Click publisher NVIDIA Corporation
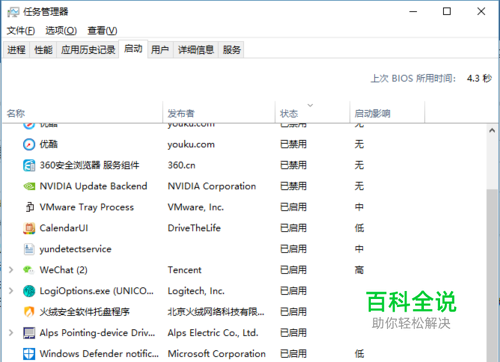Screen dimensions: 500x362 [x=212, y=186]
